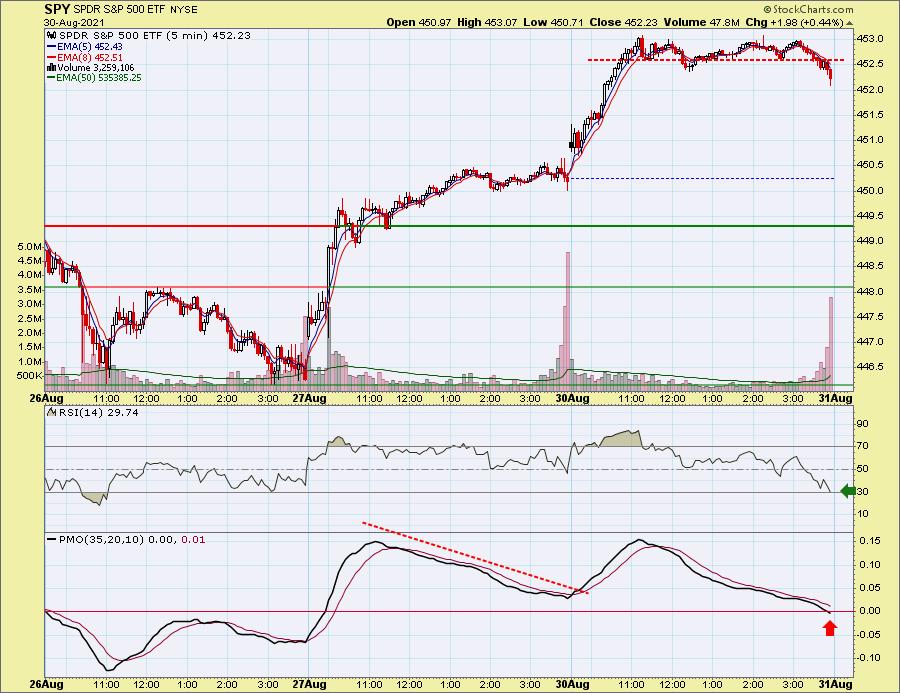The image size is (900, 693).
Task: Click the EMA(50) 535385.25 legend entry
Action: point(99,78)
